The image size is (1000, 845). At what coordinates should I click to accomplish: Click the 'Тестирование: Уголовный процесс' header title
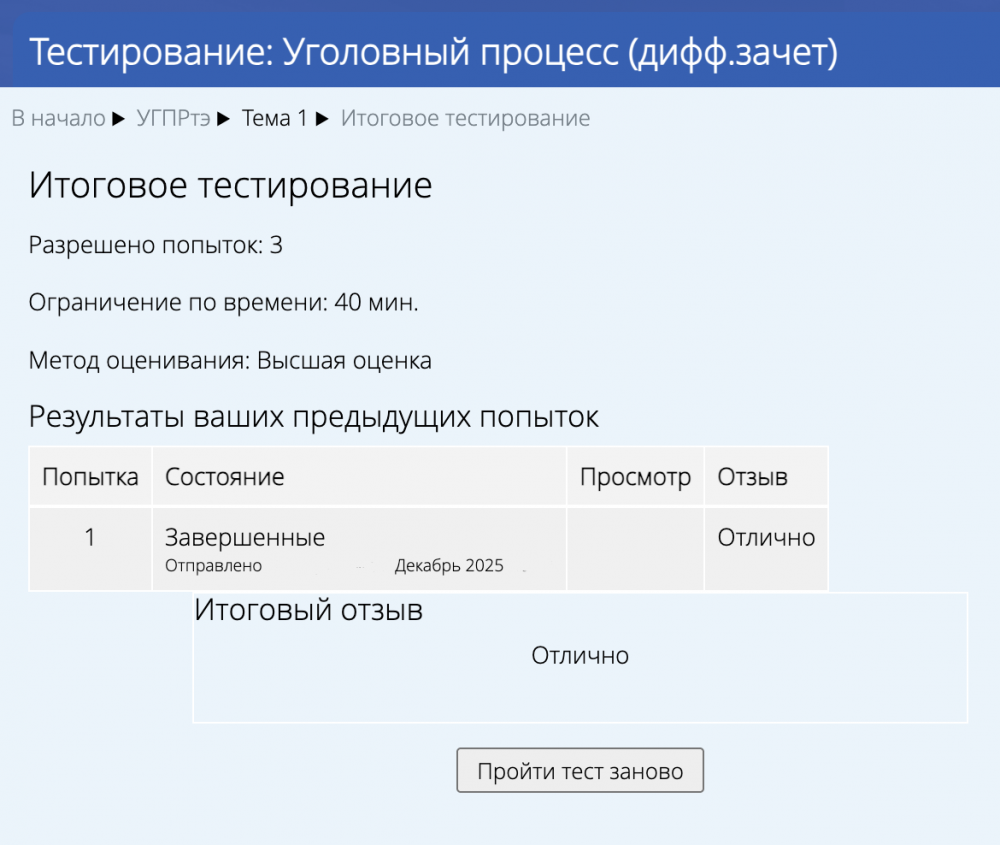click(x=433, y=52)
